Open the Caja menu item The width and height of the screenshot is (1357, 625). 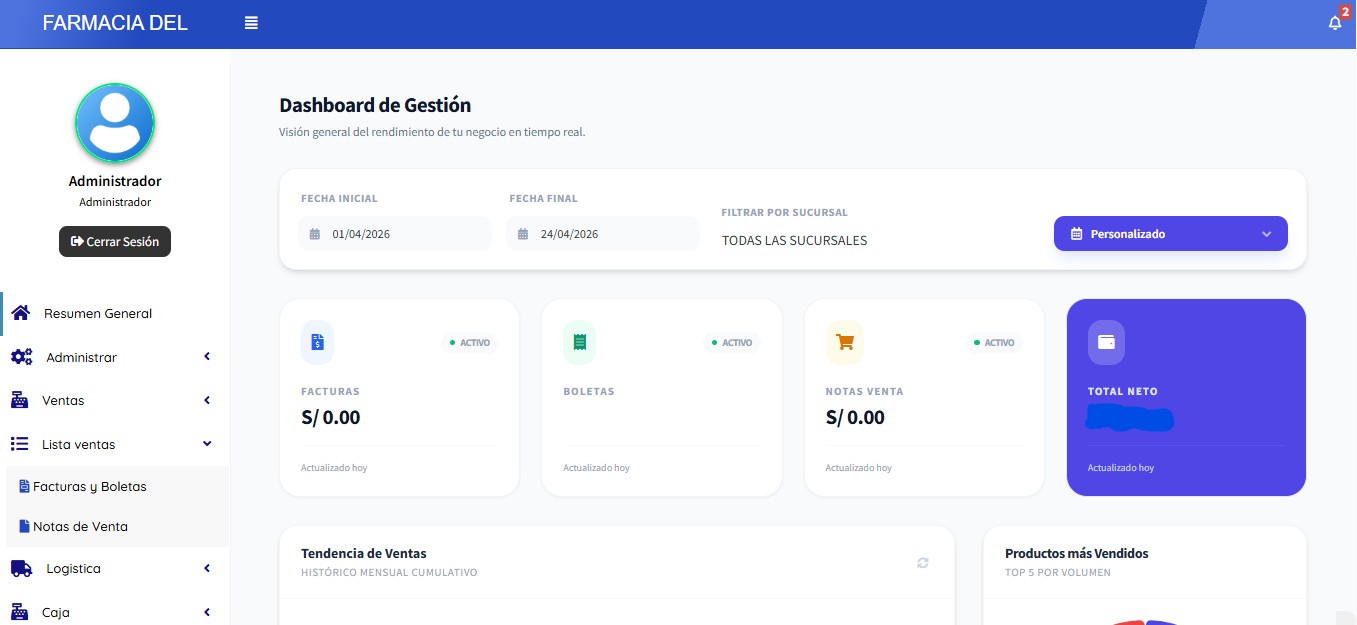tap(115, 612)
